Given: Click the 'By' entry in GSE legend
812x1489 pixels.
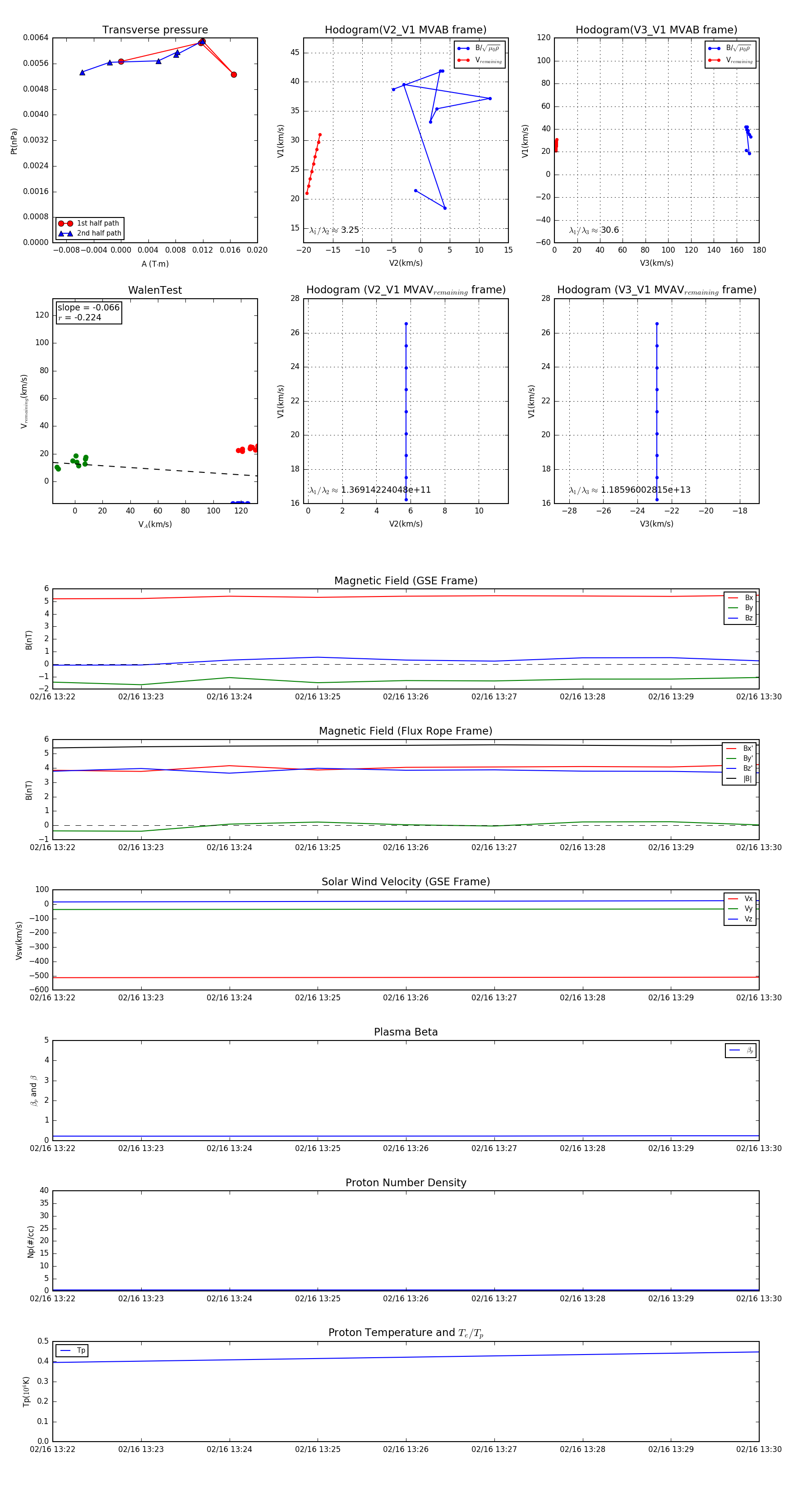Looking at the screenshot, I should (x=740, y=607).
